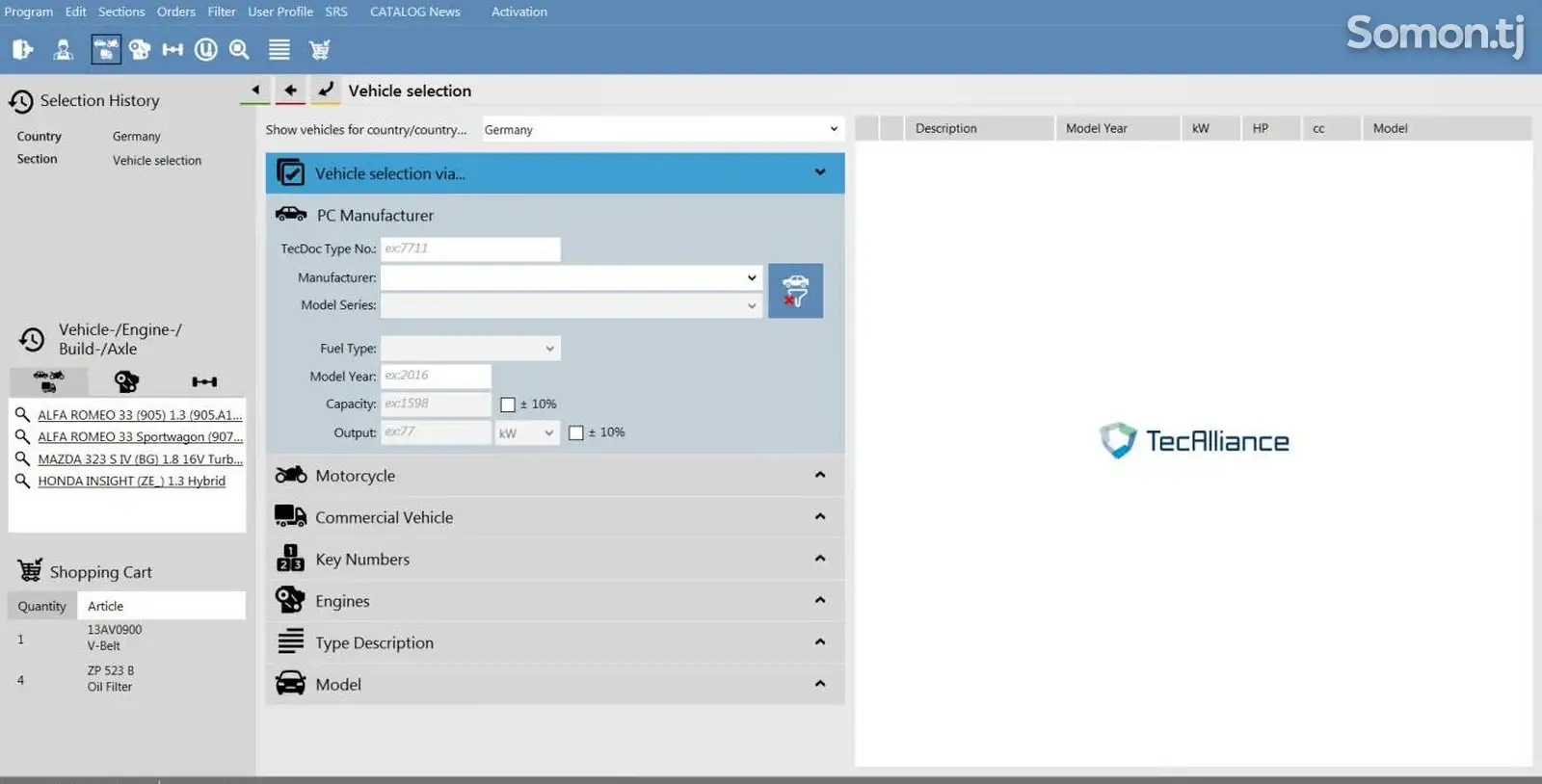Open the Activation menu
1542x784 pixels.
[519, 12]
